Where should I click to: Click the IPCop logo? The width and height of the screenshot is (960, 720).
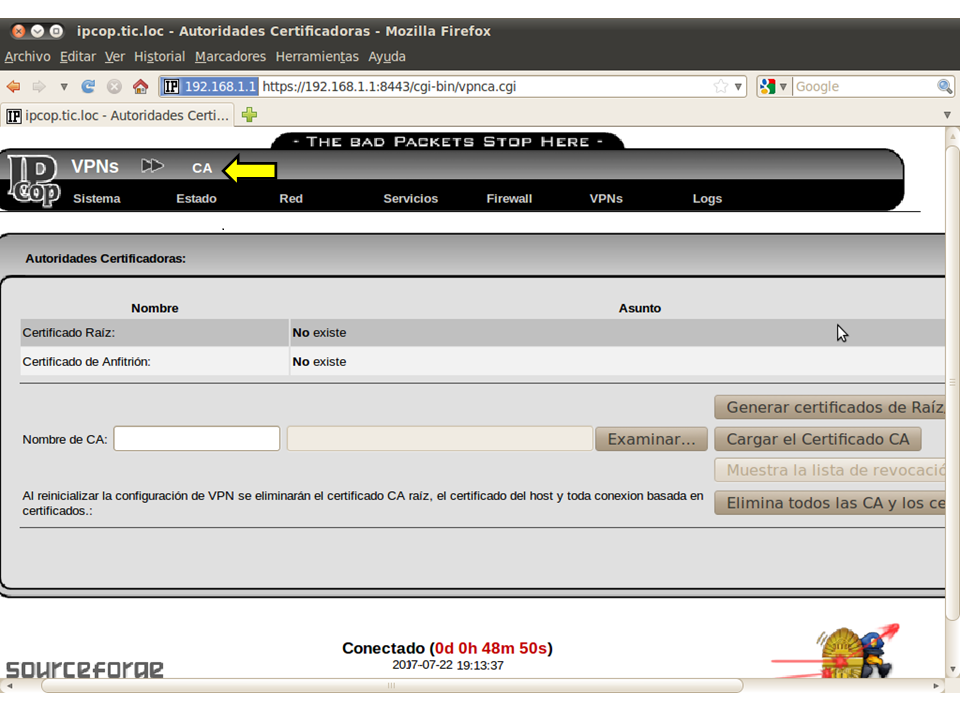34,180
